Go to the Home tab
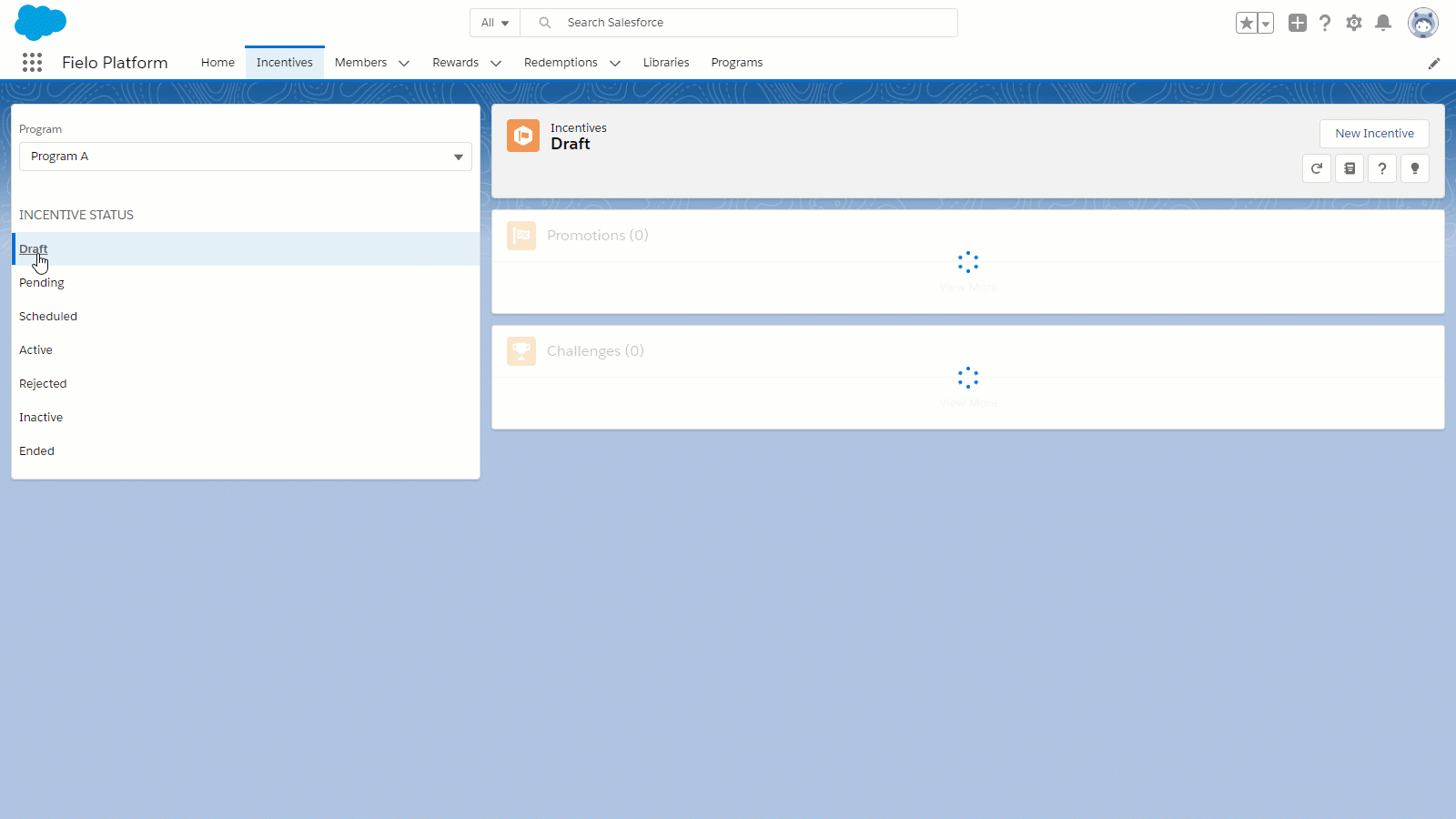The width and height of the screenshot is (1456, 819). [217, 63]
